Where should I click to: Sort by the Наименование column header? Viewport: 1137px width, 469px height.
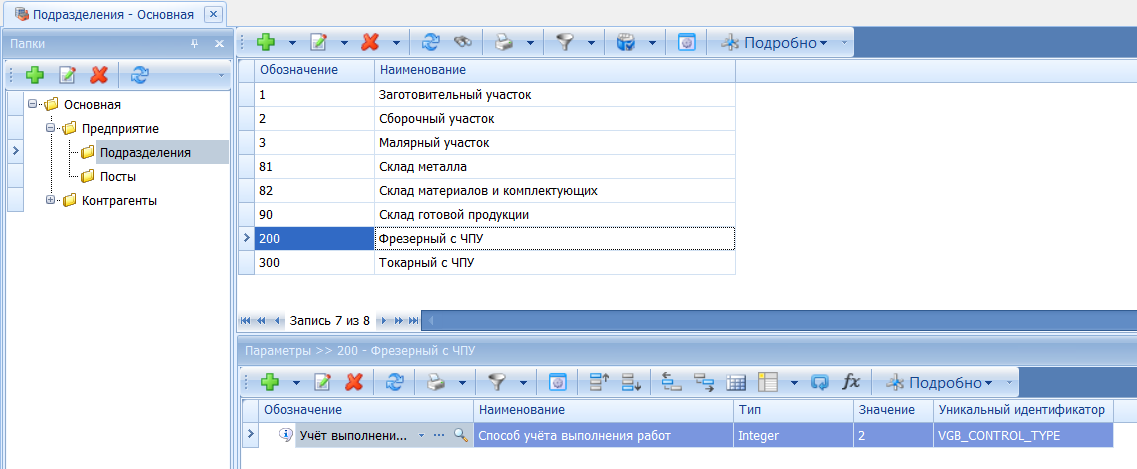point(555,70)
